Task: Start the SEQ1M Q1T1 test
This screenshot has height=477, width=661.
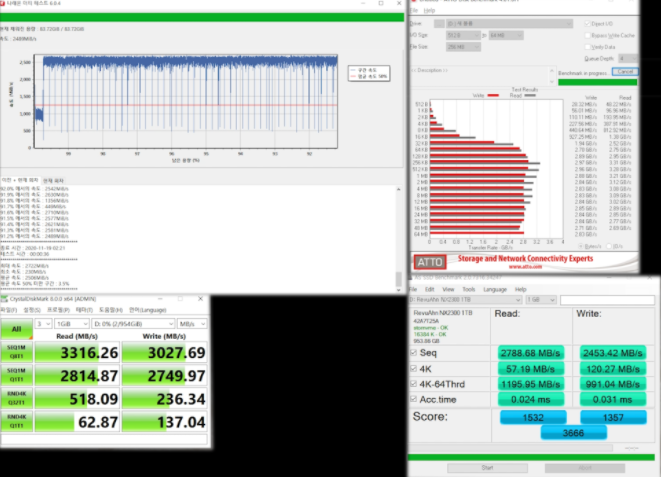Action: (16, 375)
